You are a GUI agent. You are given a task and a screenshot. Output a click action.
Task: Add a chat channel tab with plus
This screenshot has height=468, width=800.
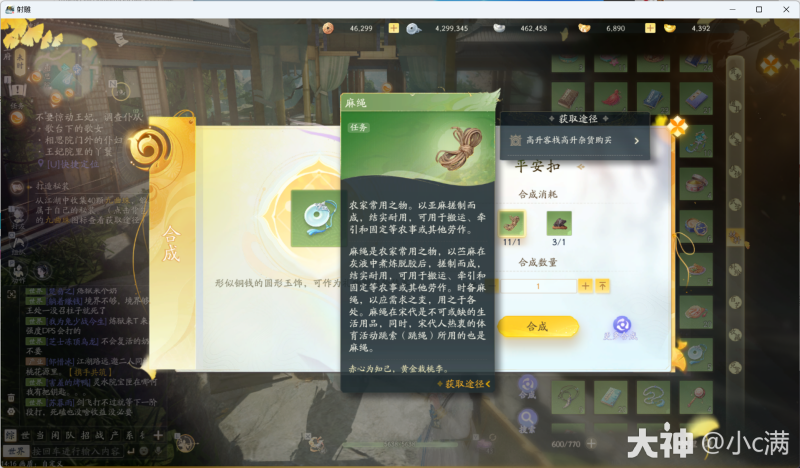point(158,435)
